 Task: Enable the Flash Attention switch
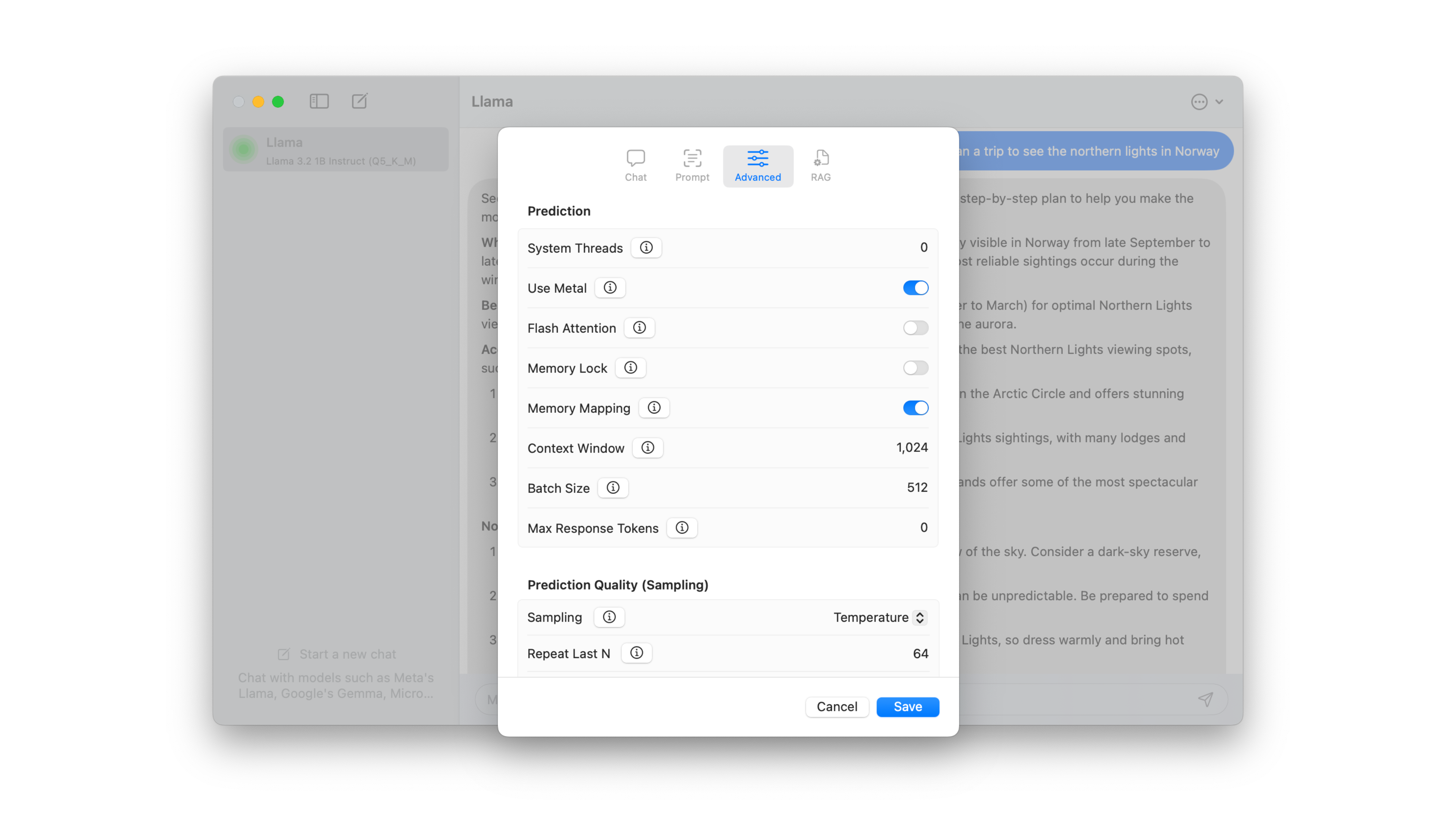tap(915, 328)
